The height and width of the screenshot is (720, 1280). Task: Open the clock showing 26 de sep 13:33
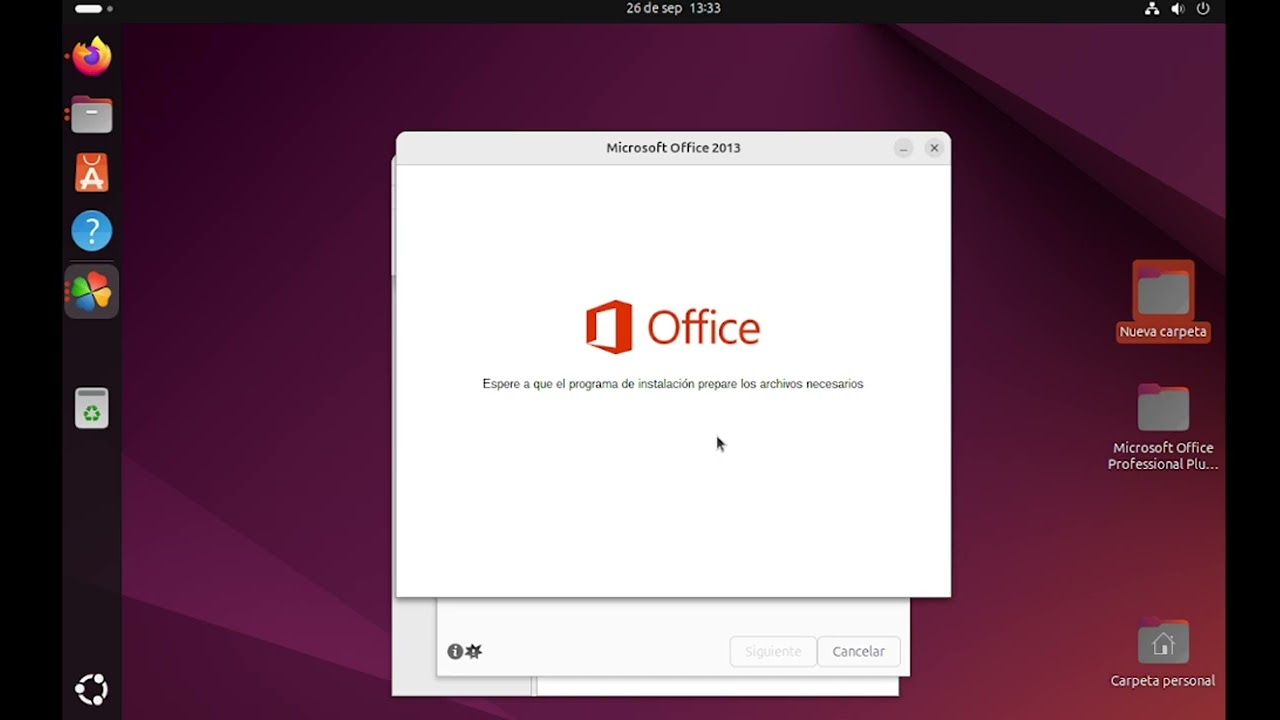[x=673, y=8]
